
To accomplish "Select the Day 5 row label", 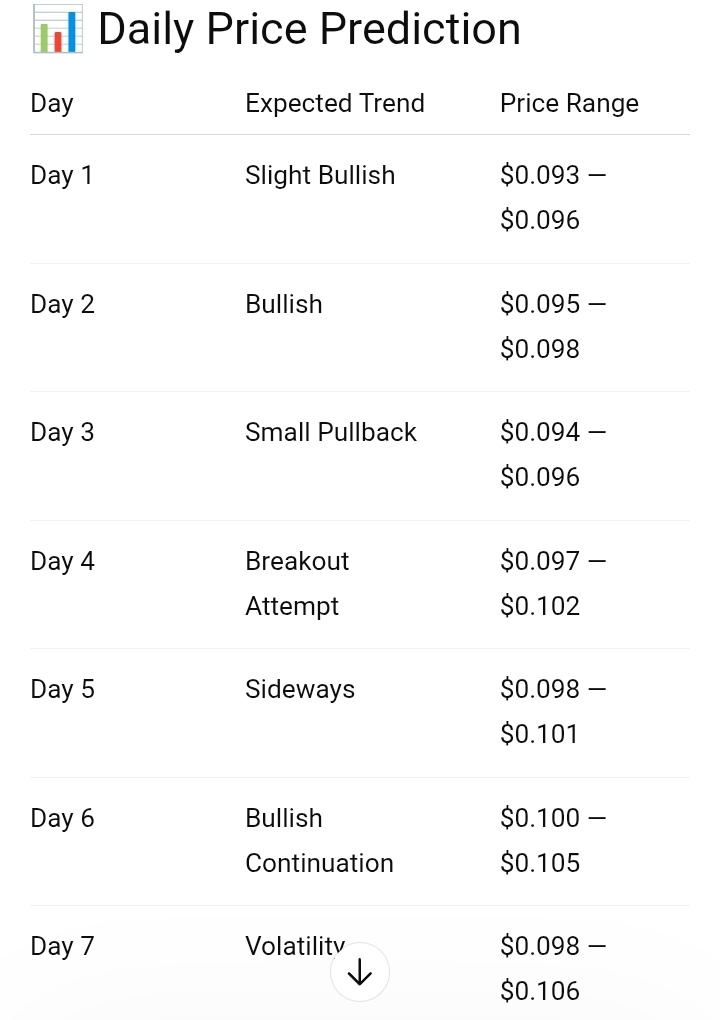I will pyautogui.click(x=63, y=689).
